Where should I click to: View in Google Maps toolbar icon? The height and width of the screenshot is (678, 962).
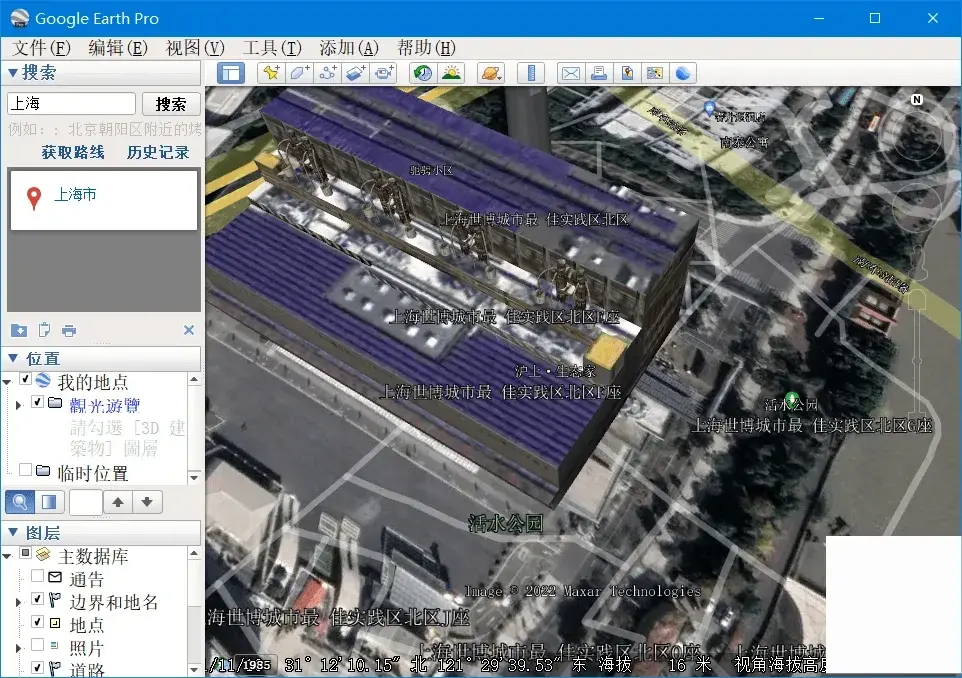click(655, 73)
